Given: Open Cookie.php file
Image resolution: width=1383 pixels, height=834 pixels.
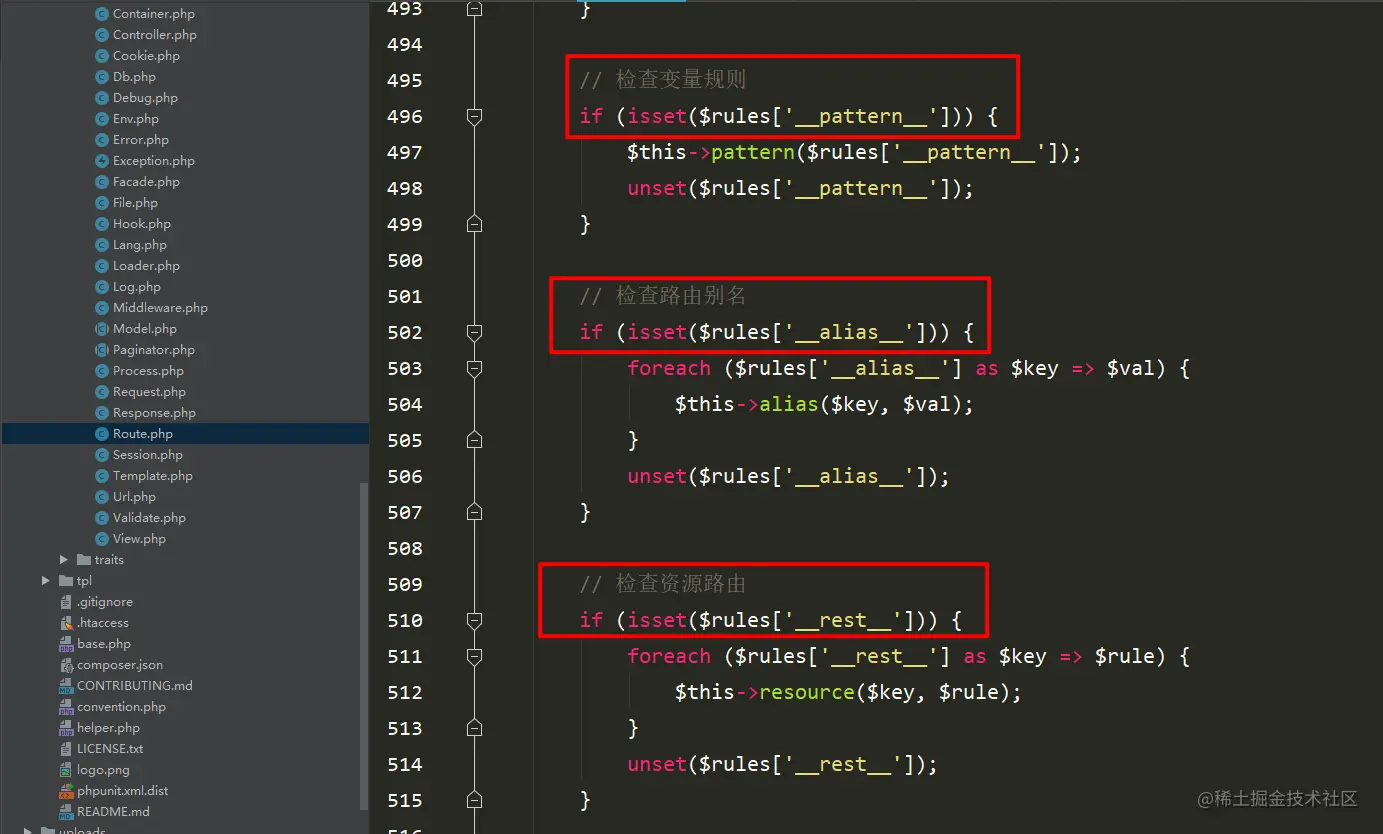Looking at the screenshot, I should coord(146,56).
